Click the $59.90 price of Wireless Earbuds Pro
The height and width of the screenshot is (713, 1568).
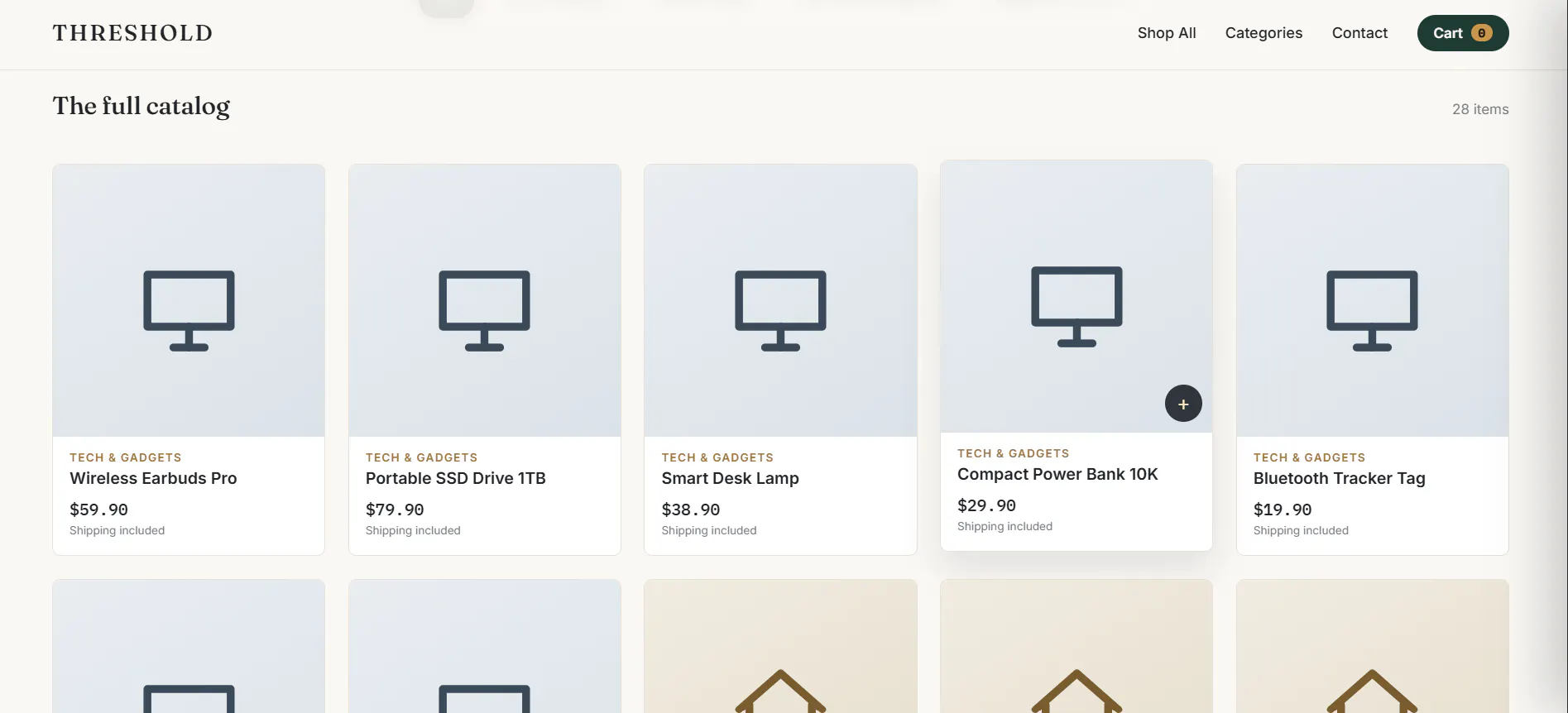click(x=98, y=510)
